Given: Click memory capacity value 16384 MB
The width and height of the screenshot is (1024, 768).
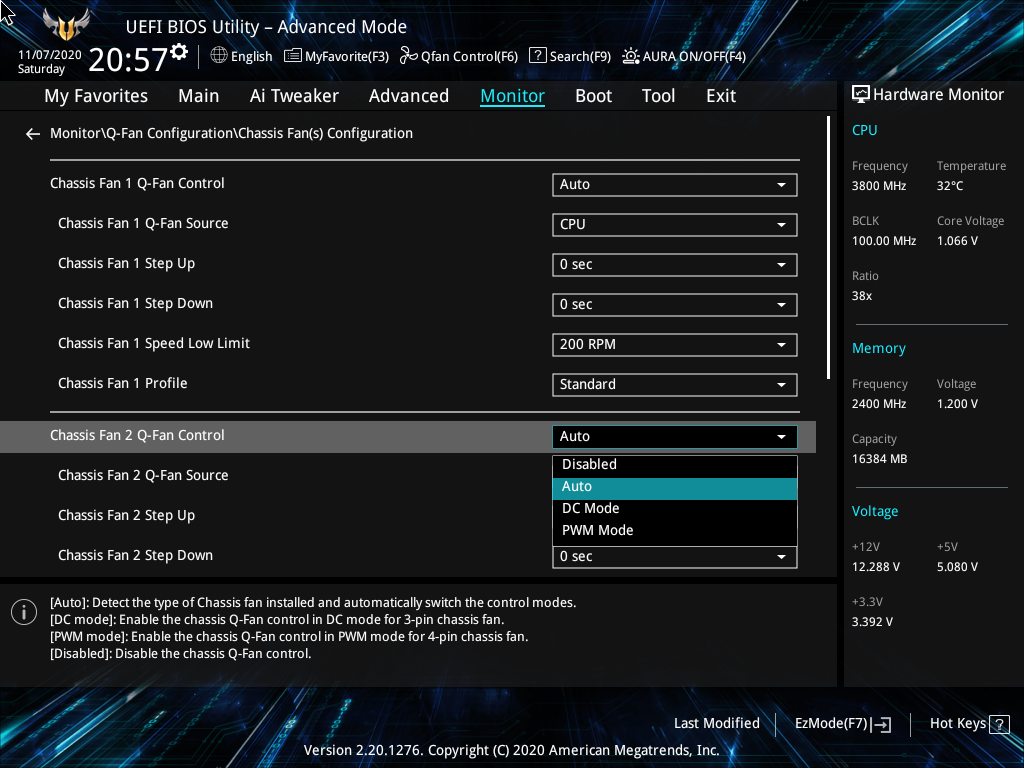Looking at the screenshot, I should point(879,459).
